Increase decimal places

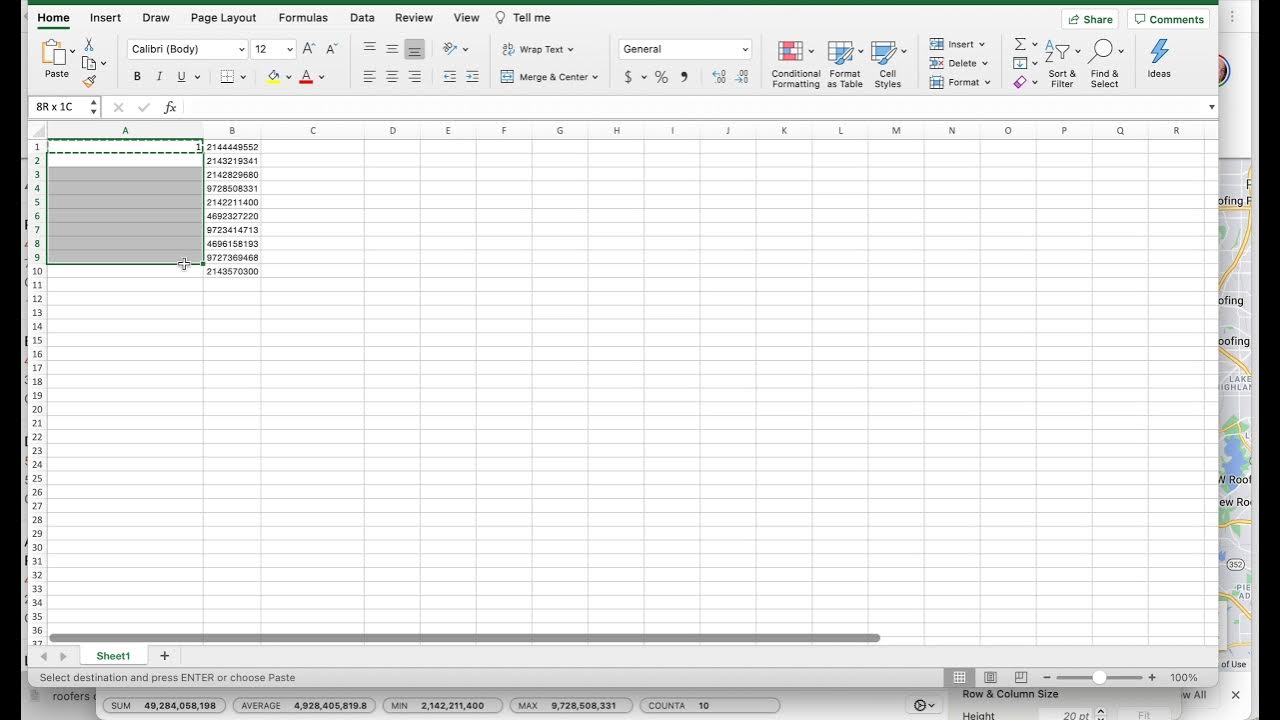tap(719, 77)
